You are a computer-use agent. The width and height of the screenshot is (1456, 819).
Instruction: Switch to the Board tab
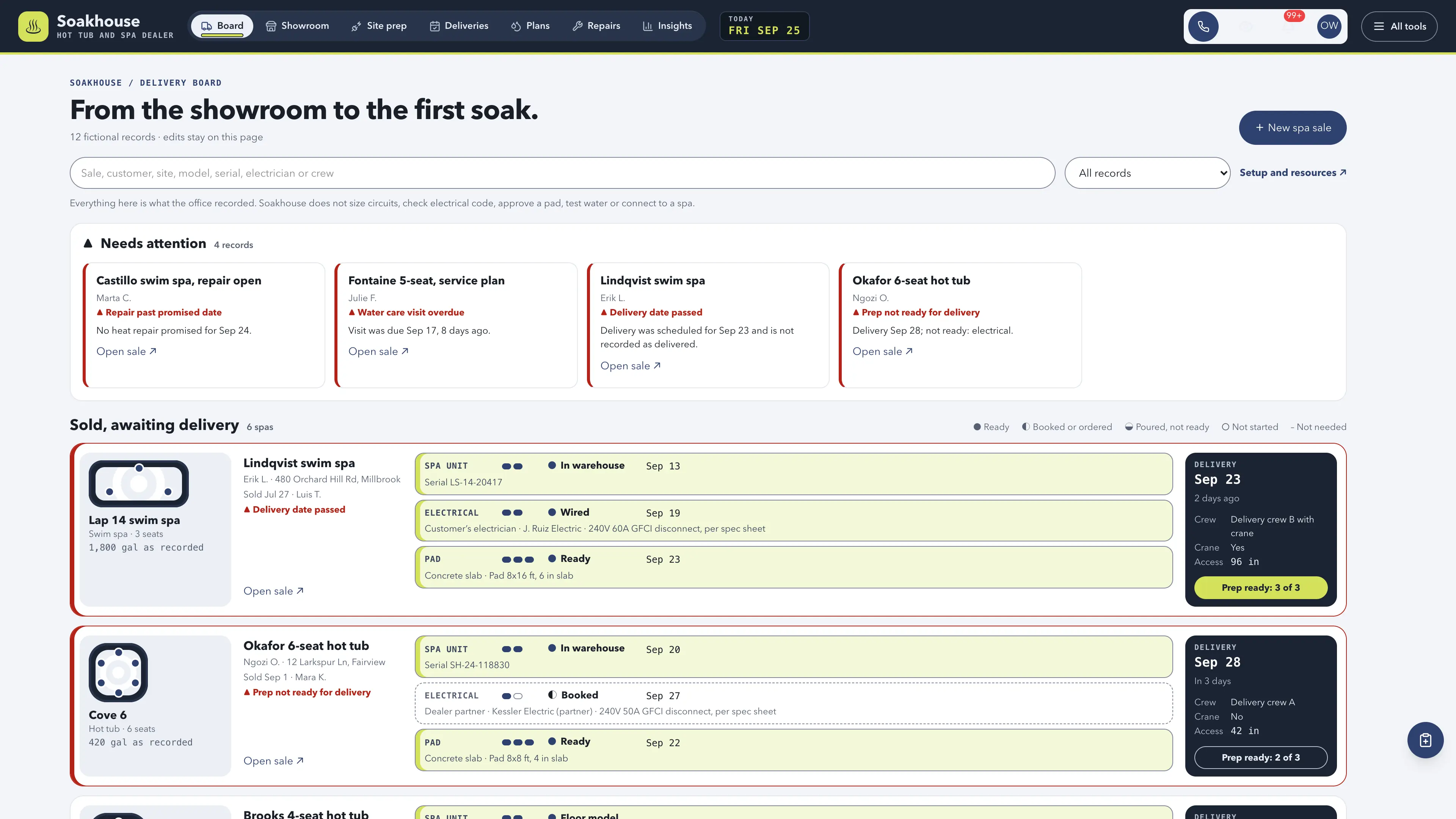tap(222, 26)
